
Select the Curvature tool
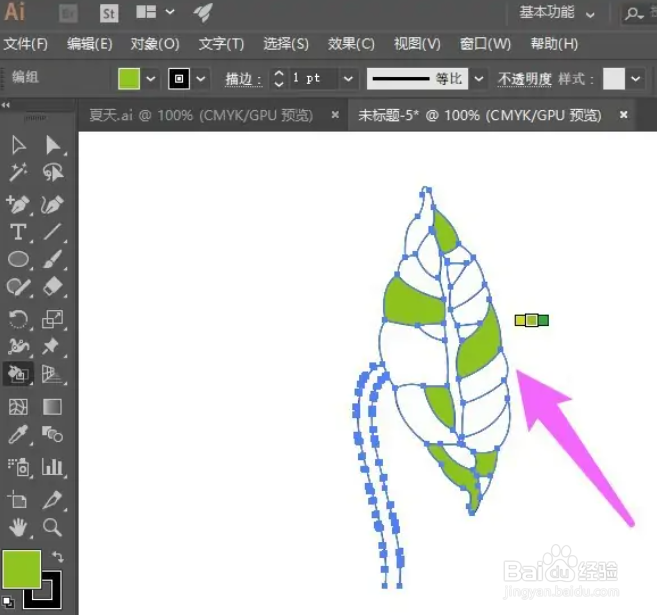coord(52,204)
